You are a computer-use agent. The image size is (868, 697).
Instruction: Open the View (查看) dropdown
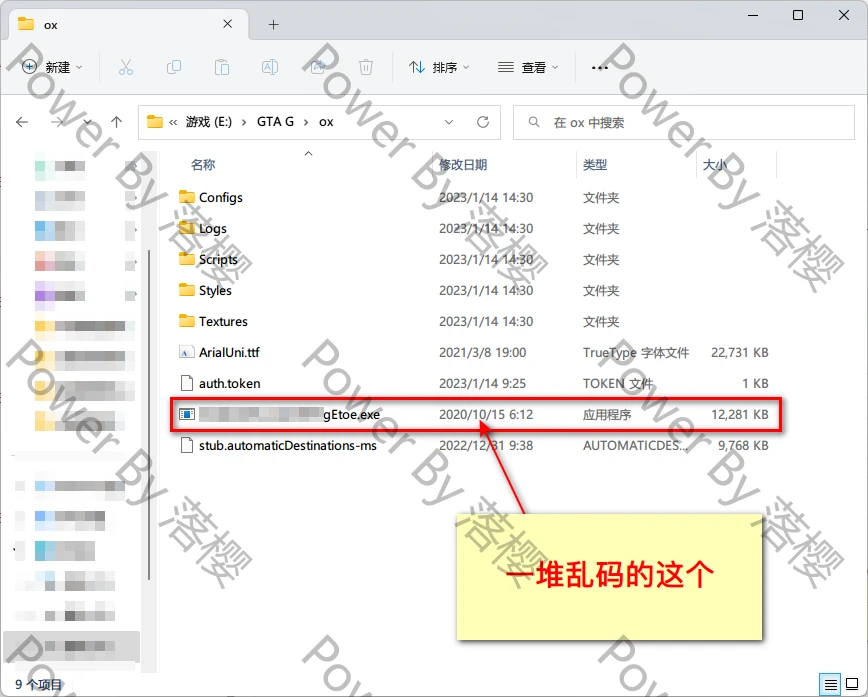tap(528, 67)
